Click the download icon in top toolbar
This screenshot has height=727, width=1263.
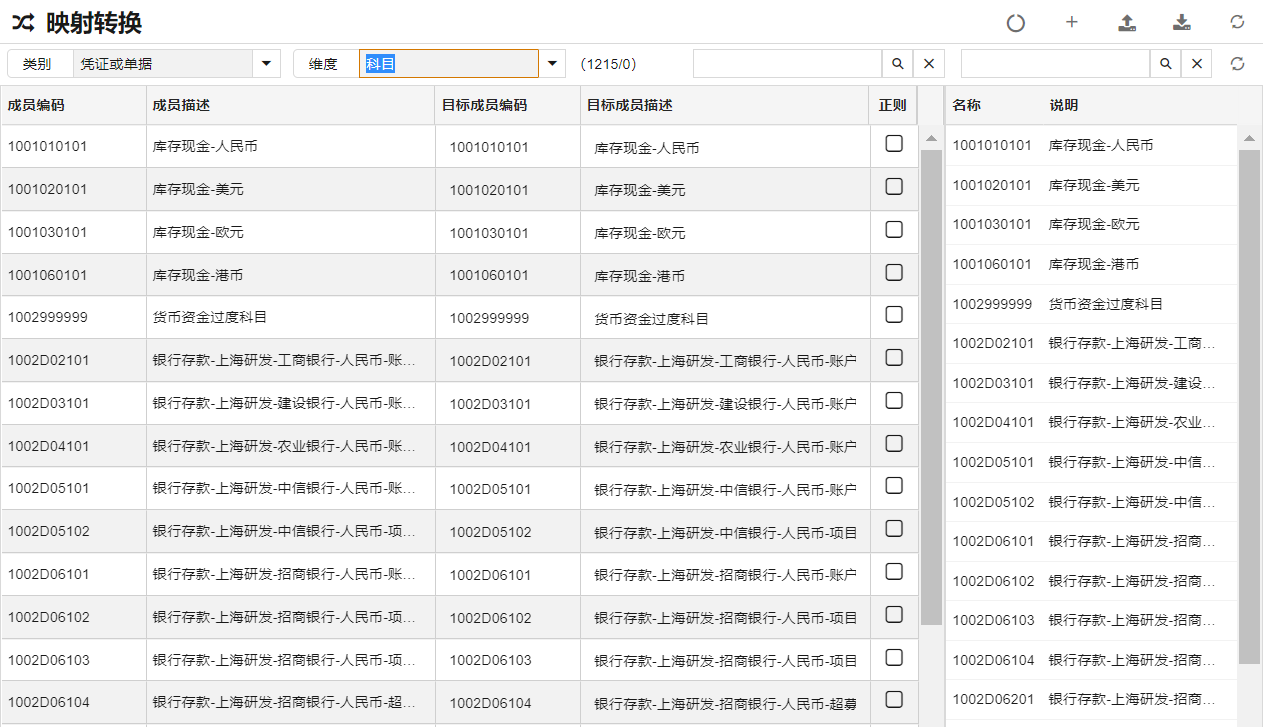1182,23
